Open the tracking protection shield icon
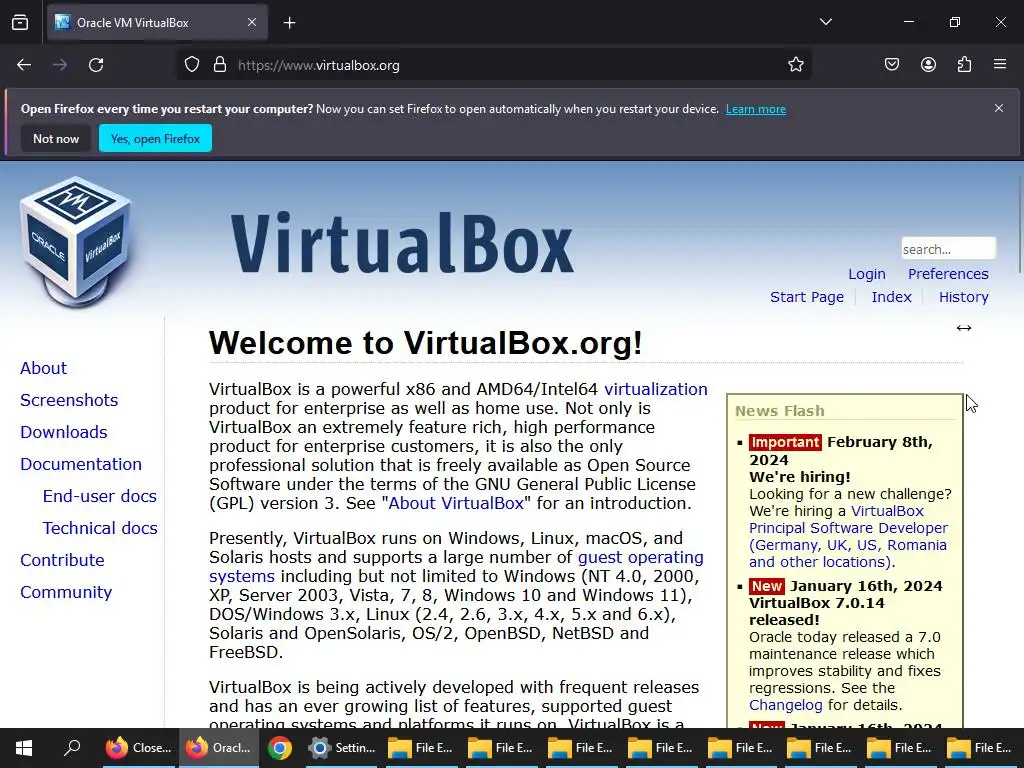Screen dimensions: 1024x768 (191, 65)
